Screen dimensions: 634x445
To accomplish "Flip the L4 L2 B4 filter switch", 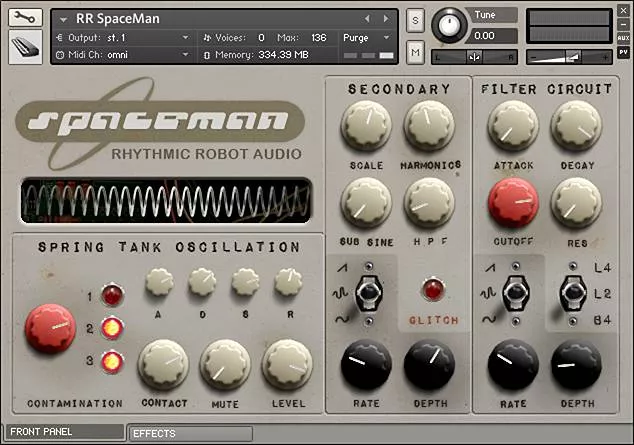I will 573,294.
